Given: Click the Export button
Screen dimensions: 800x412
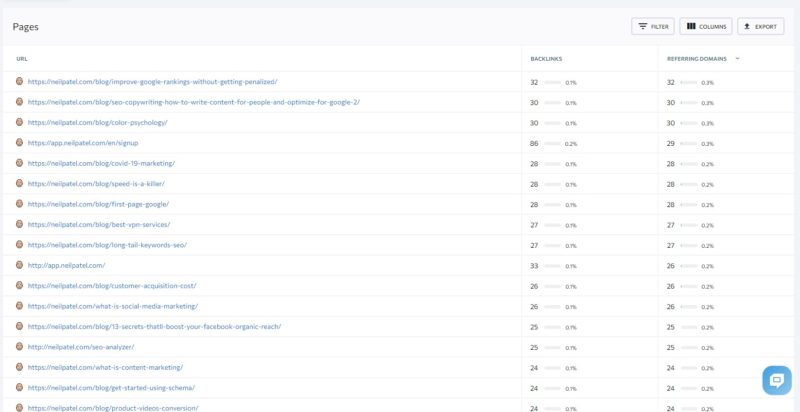Looking at the screenshot, I should 760,27.
